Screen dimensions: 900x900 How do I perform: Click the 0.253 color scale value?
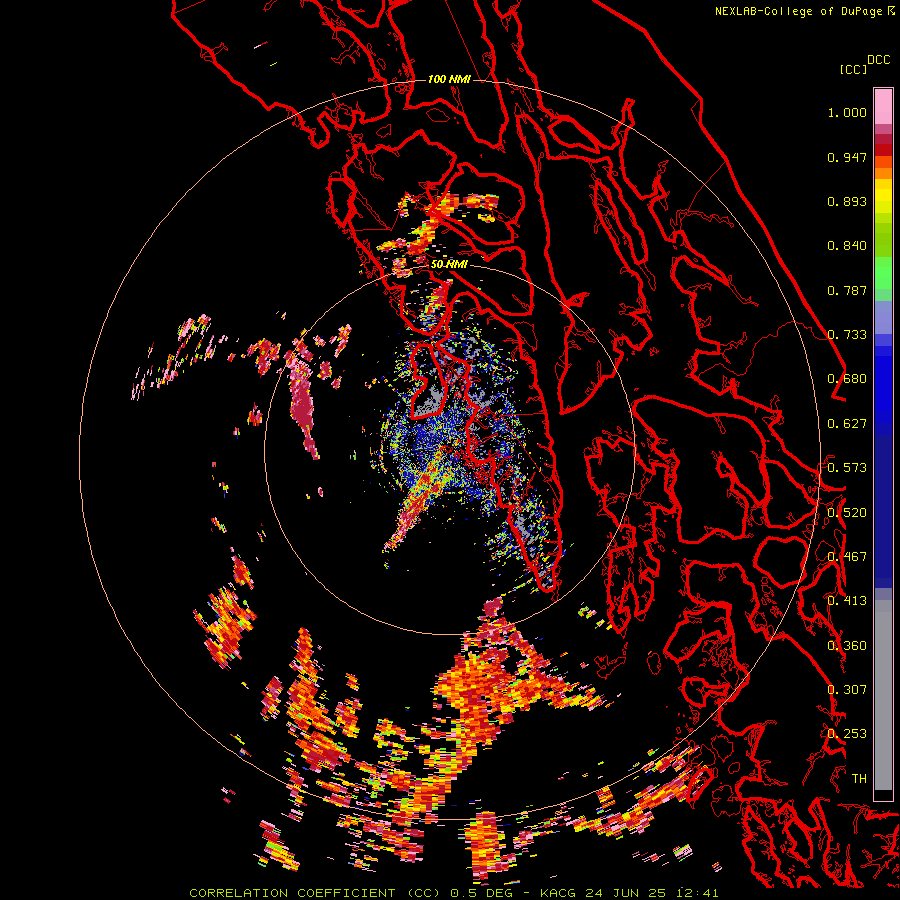tap(847, 734)
